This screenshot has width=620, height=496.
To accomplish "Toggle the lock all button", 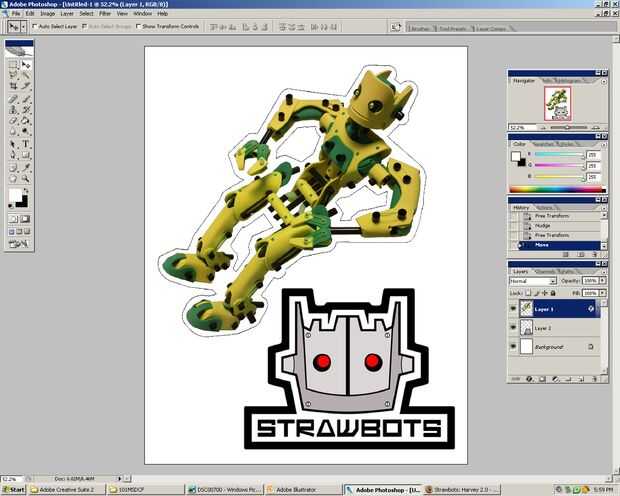I will [x=553, y=293].
